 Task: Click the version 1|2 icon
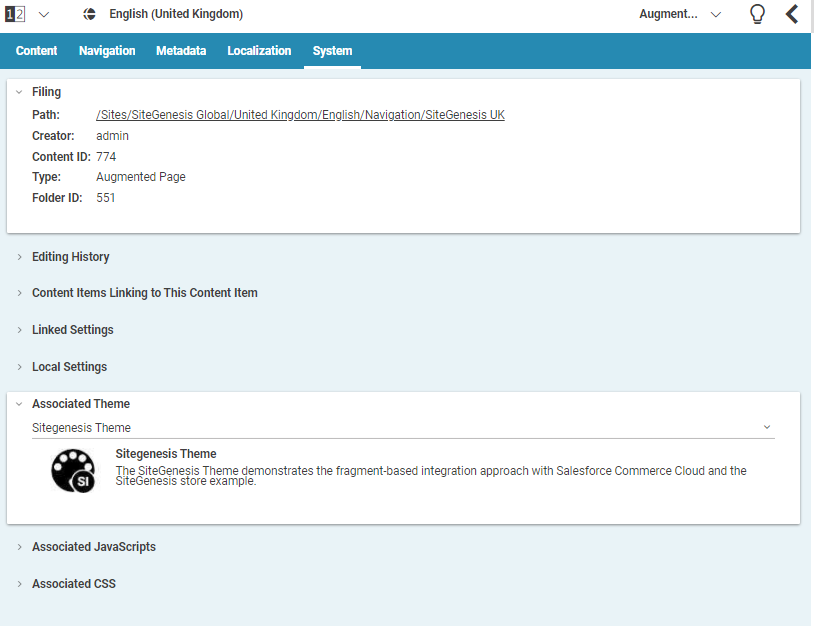tap(15, 14)
